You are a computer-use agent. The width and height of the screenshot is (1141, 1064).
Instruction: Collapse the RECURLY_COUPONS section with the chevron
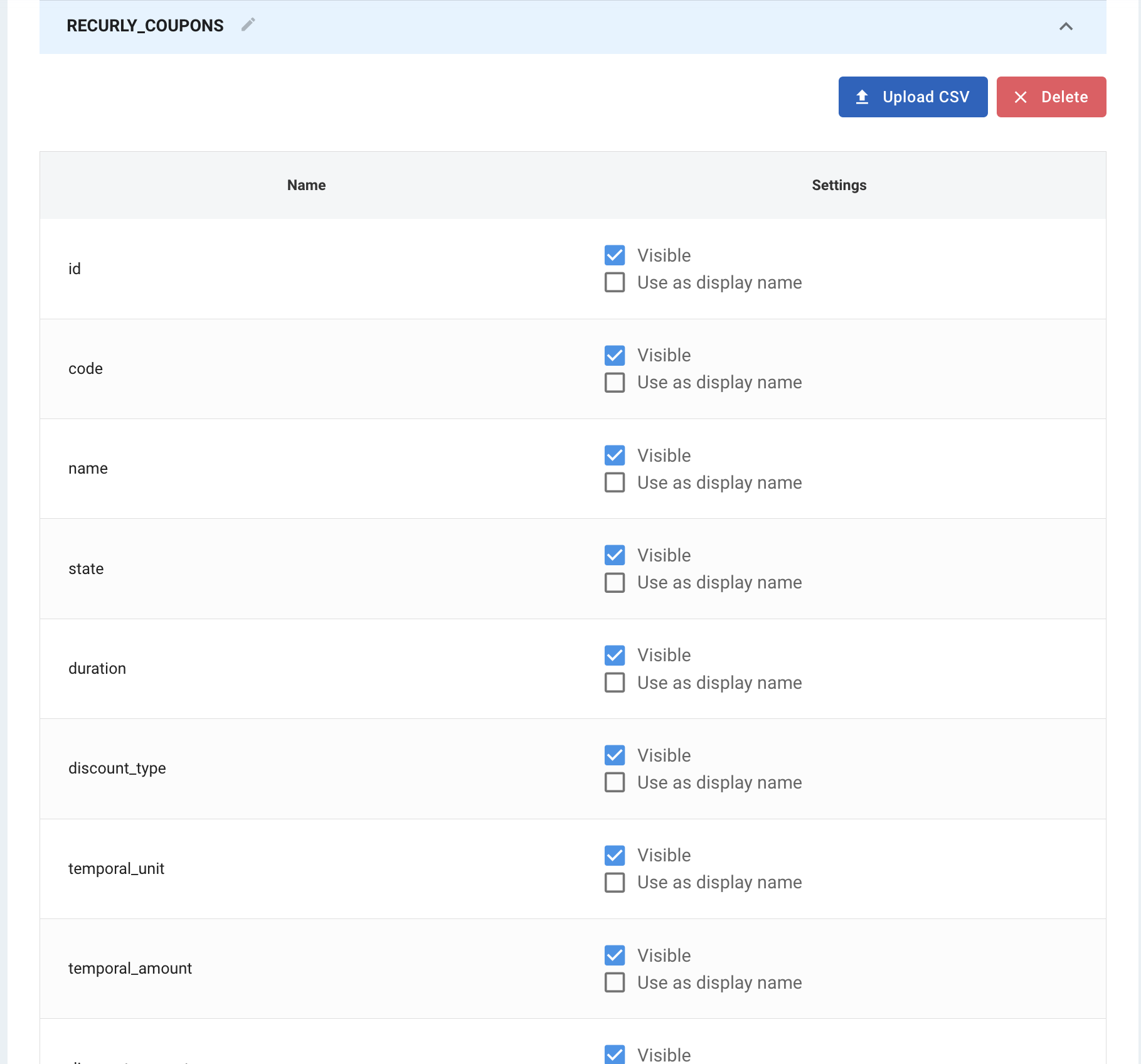tap(1066, 26)
